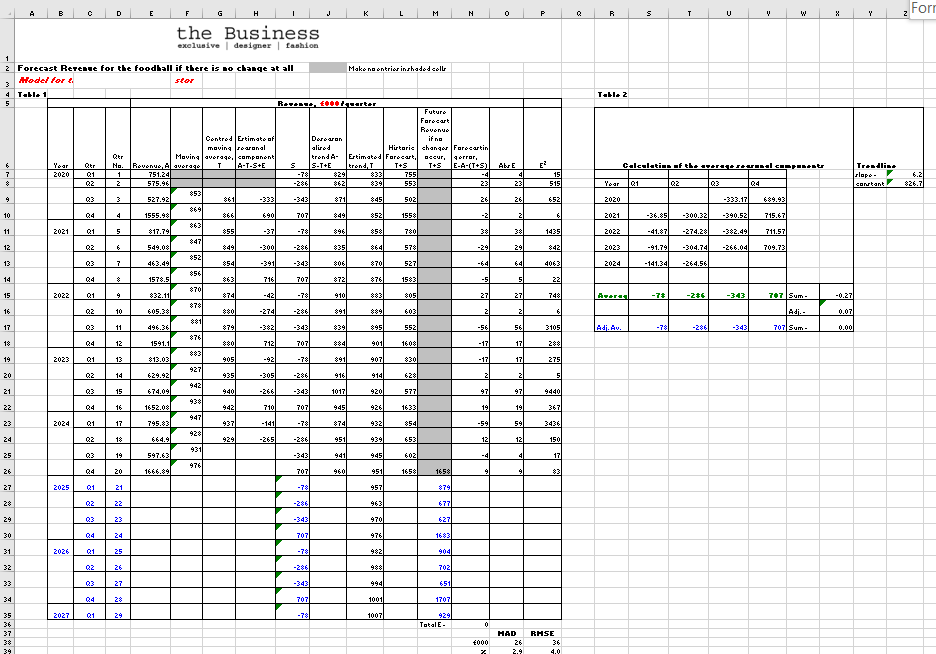Image resolution: width=936 pixels, height=654 pixels.
Task: Select revenue cell 751.24
Action: point(150,174)
